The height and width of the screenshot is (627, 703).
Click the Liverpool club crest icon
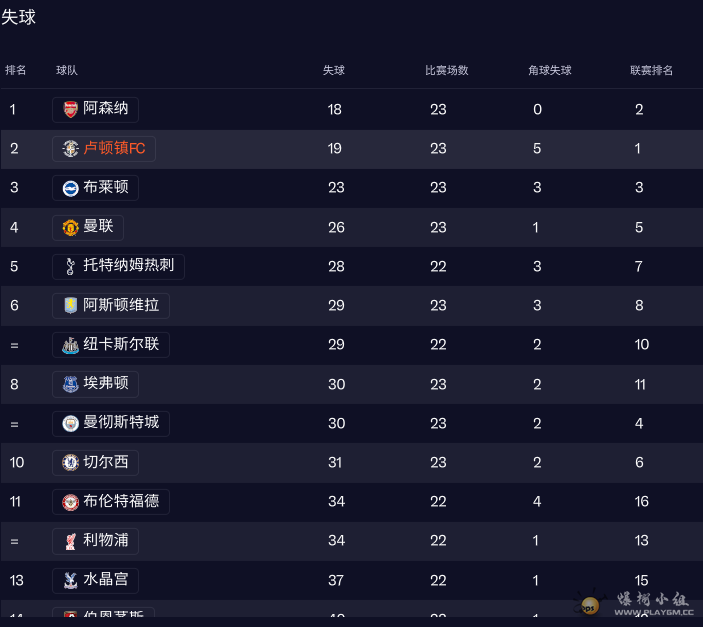point(70,541)
